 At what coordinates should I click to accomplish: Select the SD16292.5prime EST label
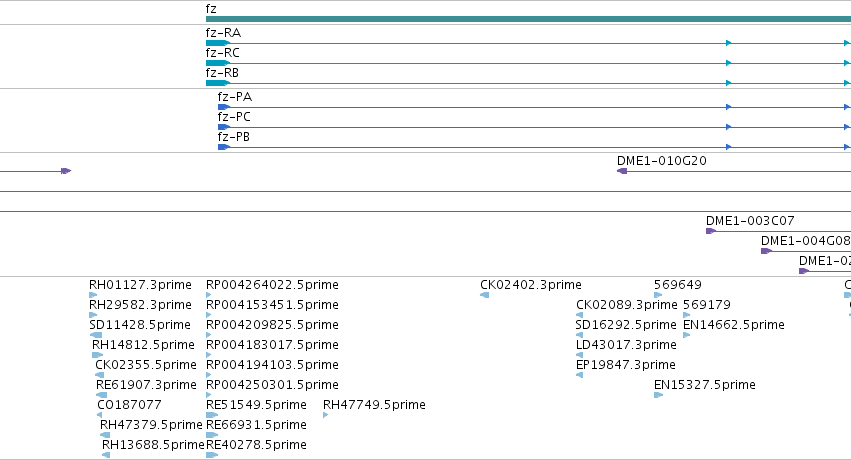coord(626,325)
